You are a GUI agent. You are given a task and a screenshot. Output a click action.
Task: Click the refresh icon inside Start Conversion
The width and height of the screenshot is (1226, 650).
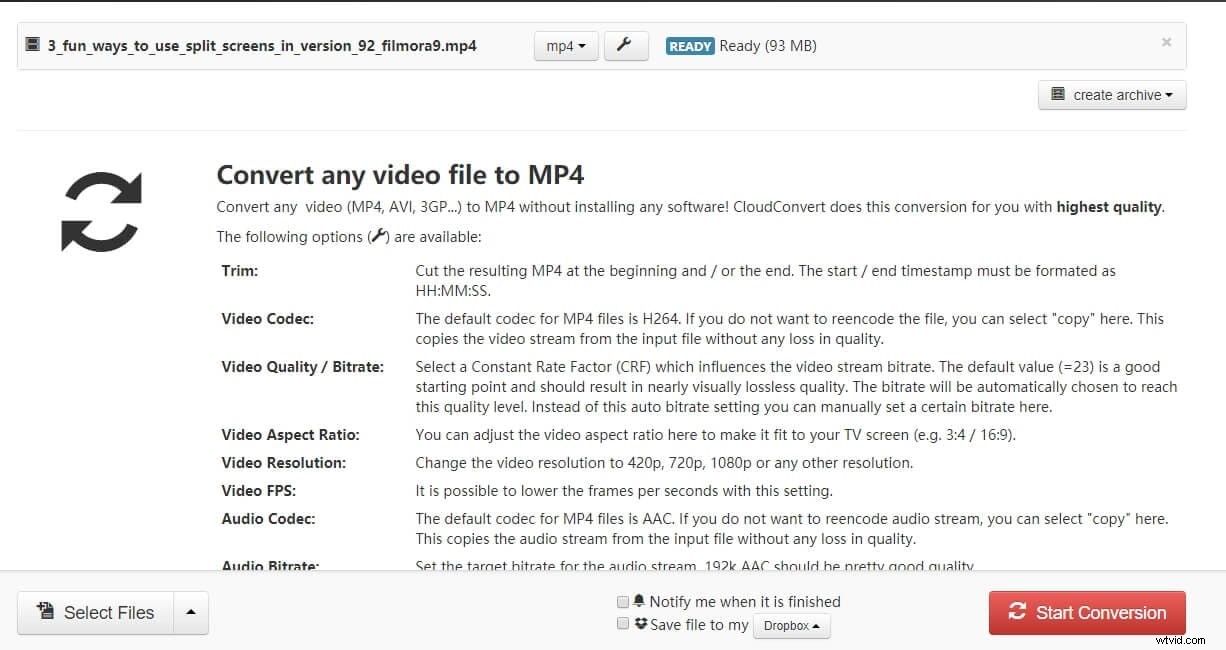pos(1018,612)
